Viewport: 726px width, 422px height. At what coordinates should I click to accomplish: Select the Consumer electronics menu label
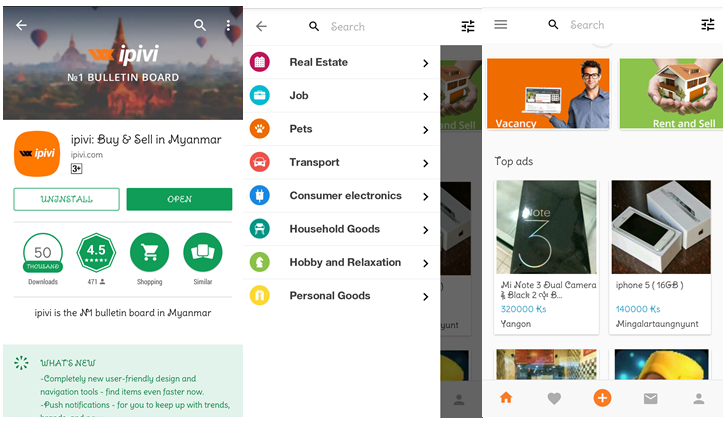pyautogui.click(x=345, y=195)
